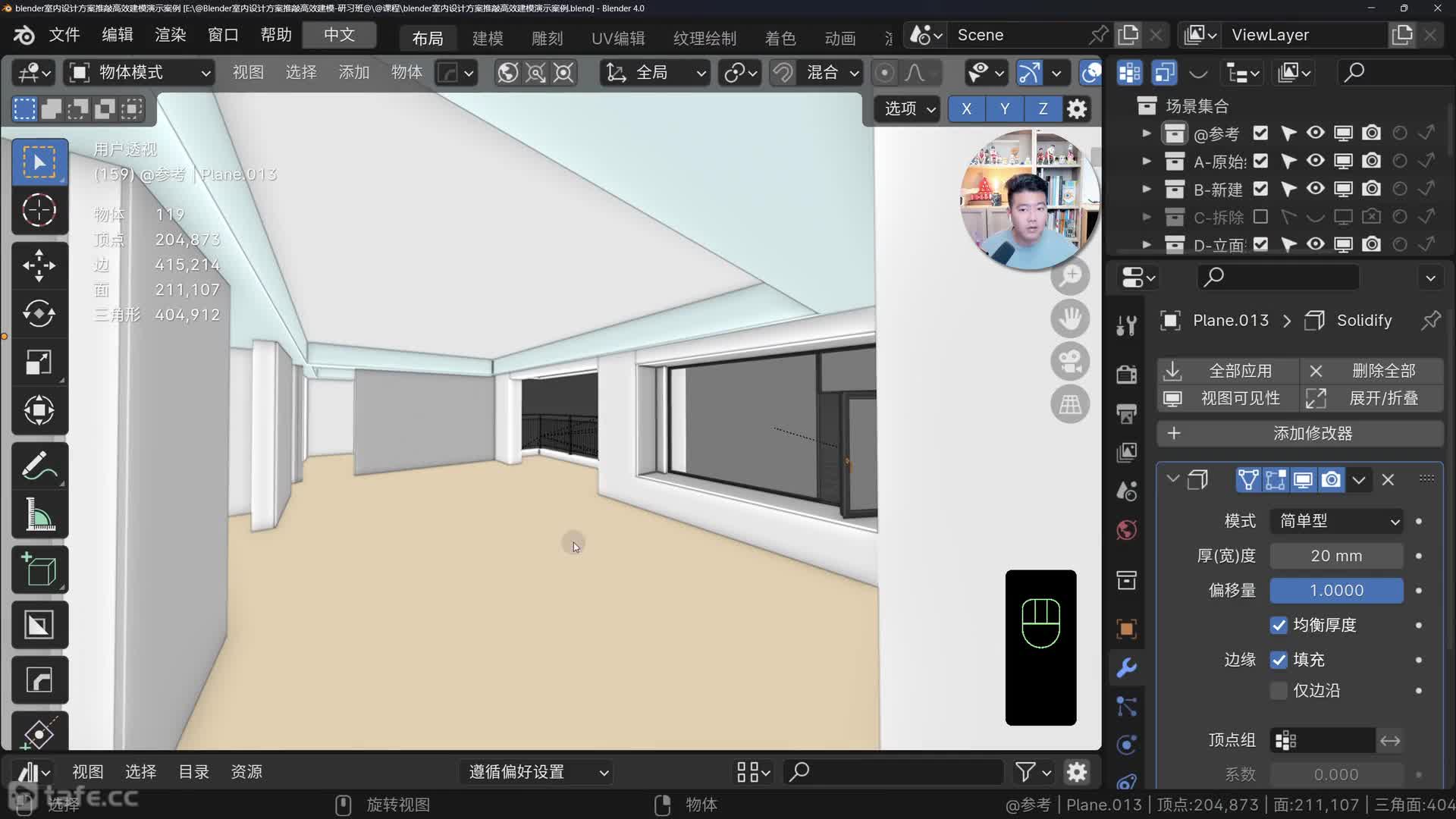Toggle camera view gizmo button

coord(1070,362)
